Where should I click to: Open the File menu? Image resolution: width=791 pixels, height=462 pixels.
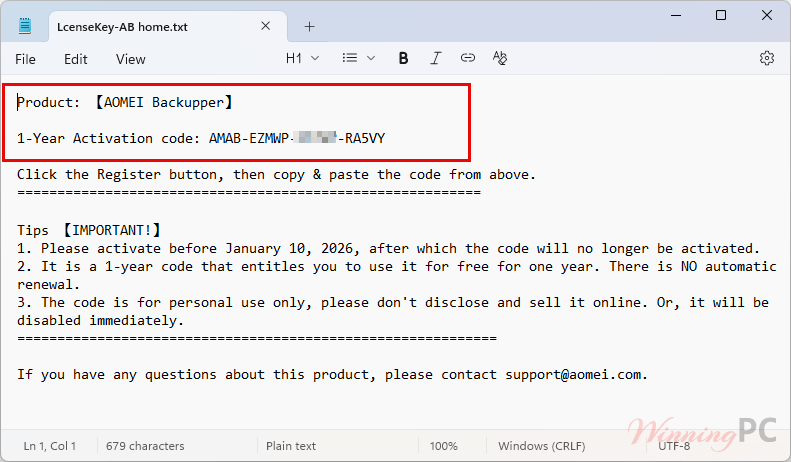[25, 59]
